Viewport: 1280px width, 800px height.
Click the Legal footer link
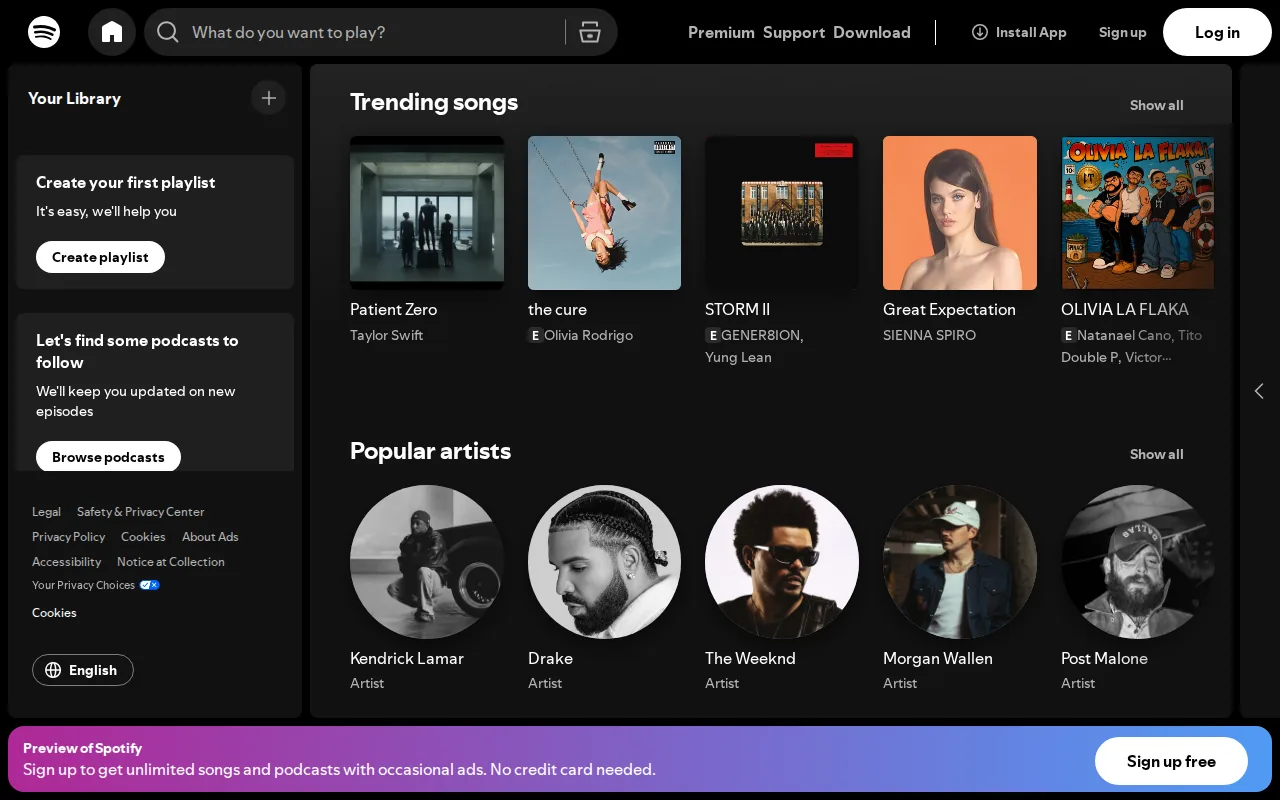[x=46, y=512]
